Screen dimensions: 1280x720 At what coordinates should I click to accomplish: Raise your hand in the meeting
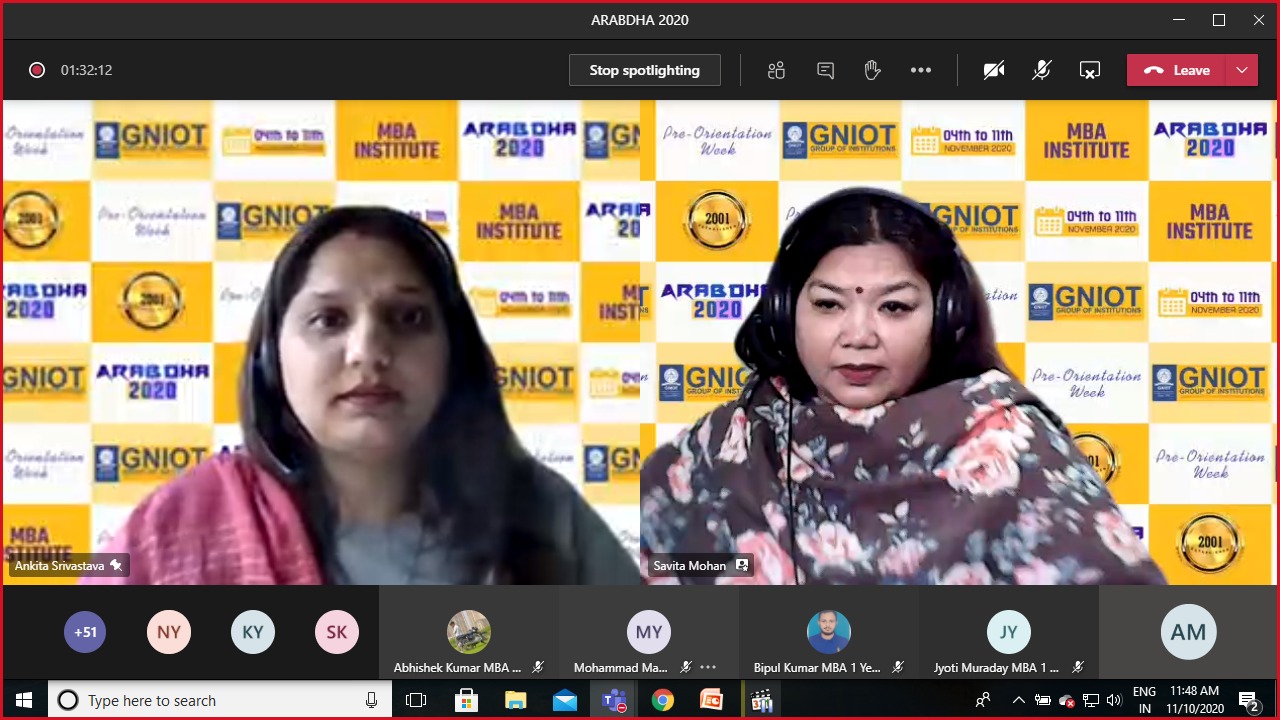click(872, 70)
